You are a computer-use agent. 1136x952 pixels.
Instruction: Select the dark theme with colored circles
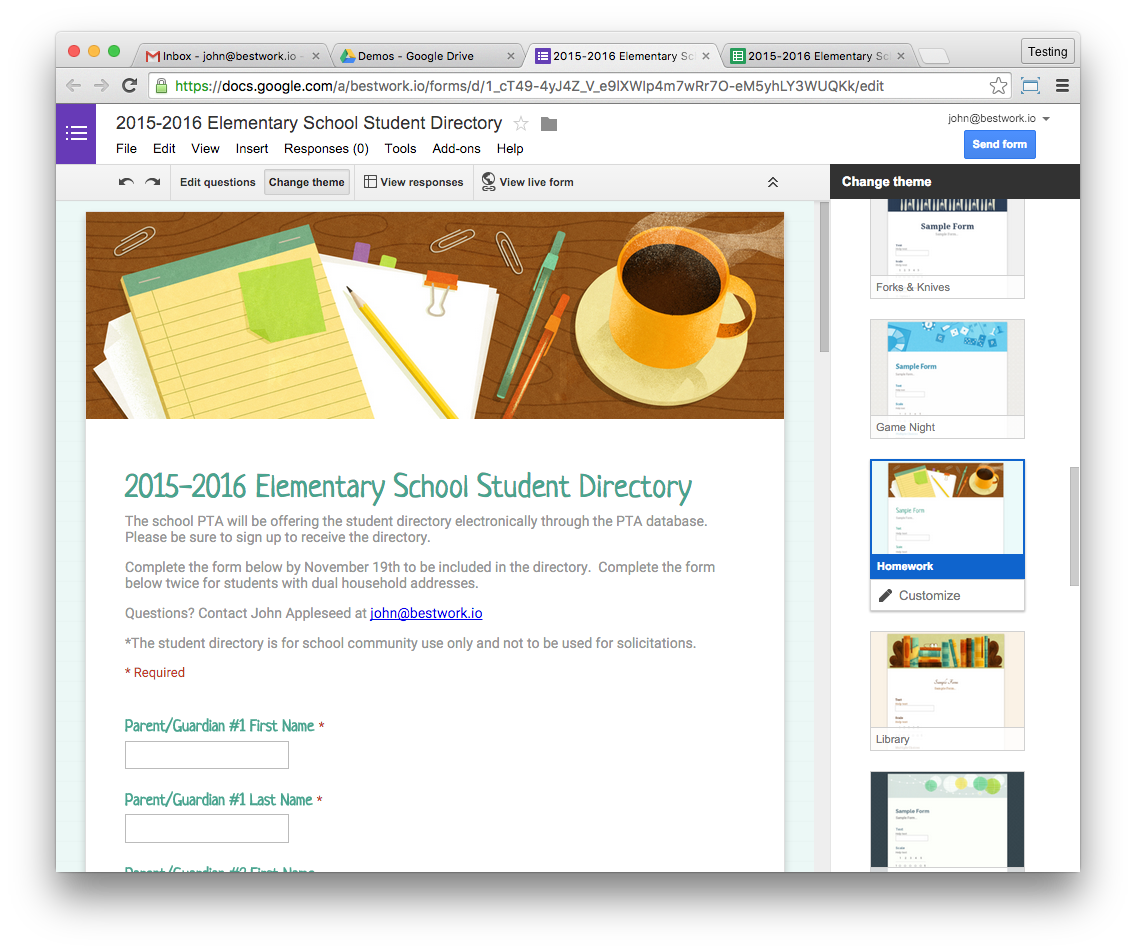pyautogui.click(x=947, y=821)
